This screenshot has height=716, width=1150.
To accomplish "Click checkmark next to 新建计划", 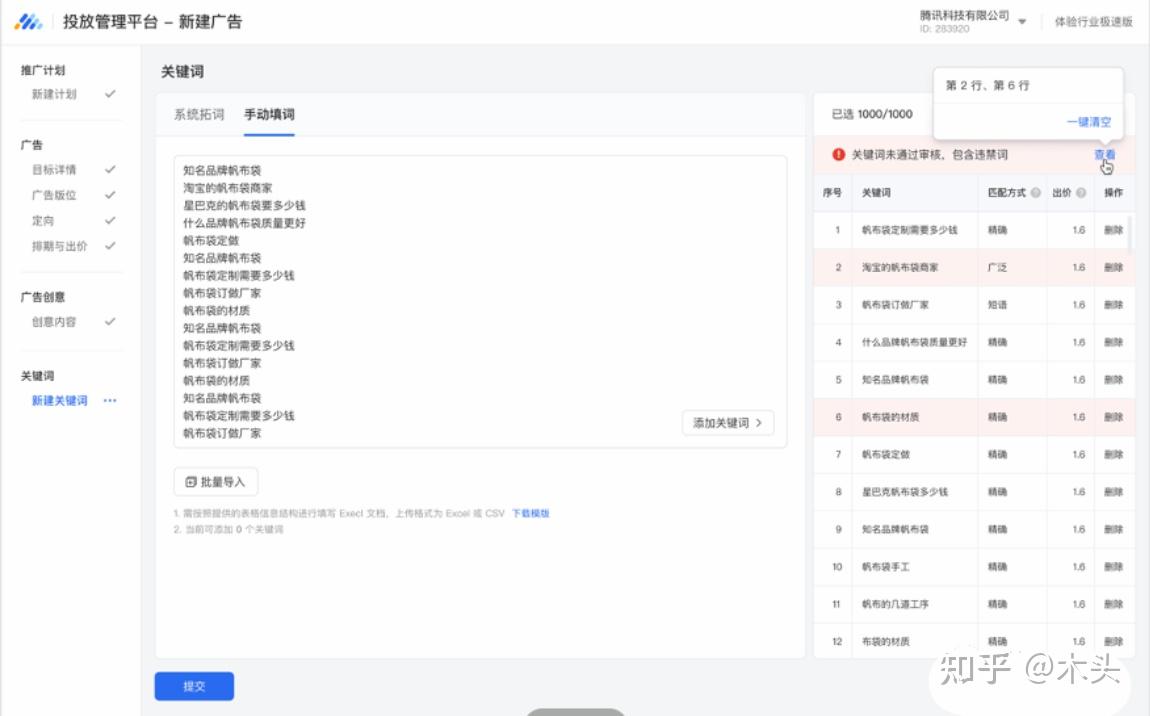I will click(110, 94).
